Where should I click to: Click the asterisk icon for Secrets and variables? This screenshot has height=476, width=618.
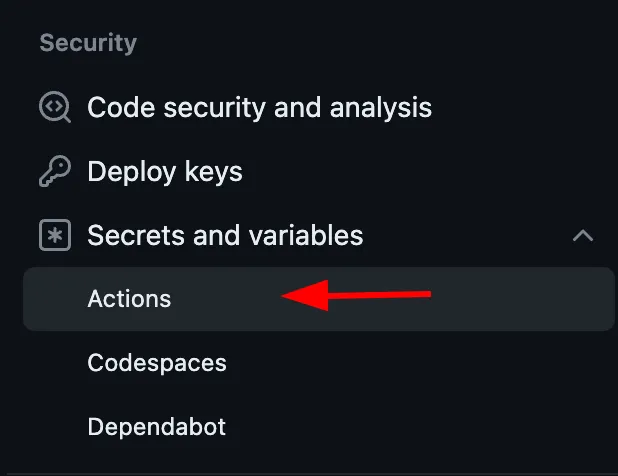(x=54, y=236)
